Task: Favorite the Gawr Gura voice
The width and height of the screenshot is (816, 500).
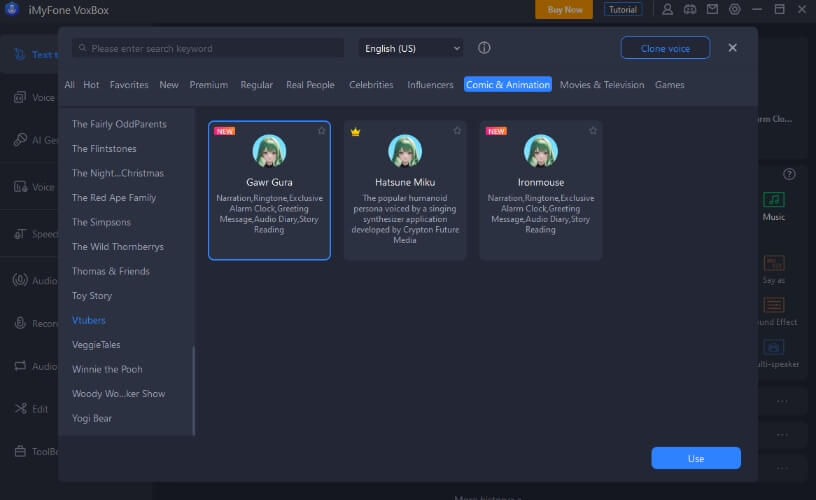Action: 322,131
